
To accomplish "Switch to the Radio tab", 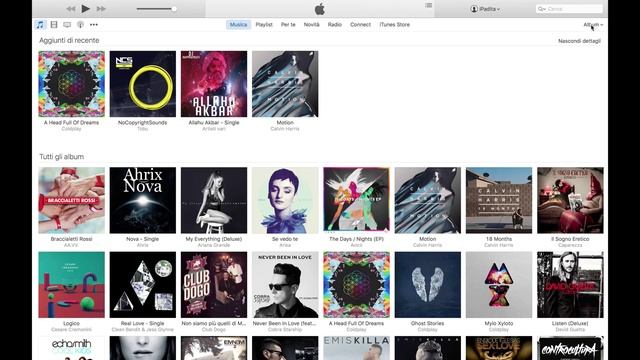I will click(x=335, y=24).
